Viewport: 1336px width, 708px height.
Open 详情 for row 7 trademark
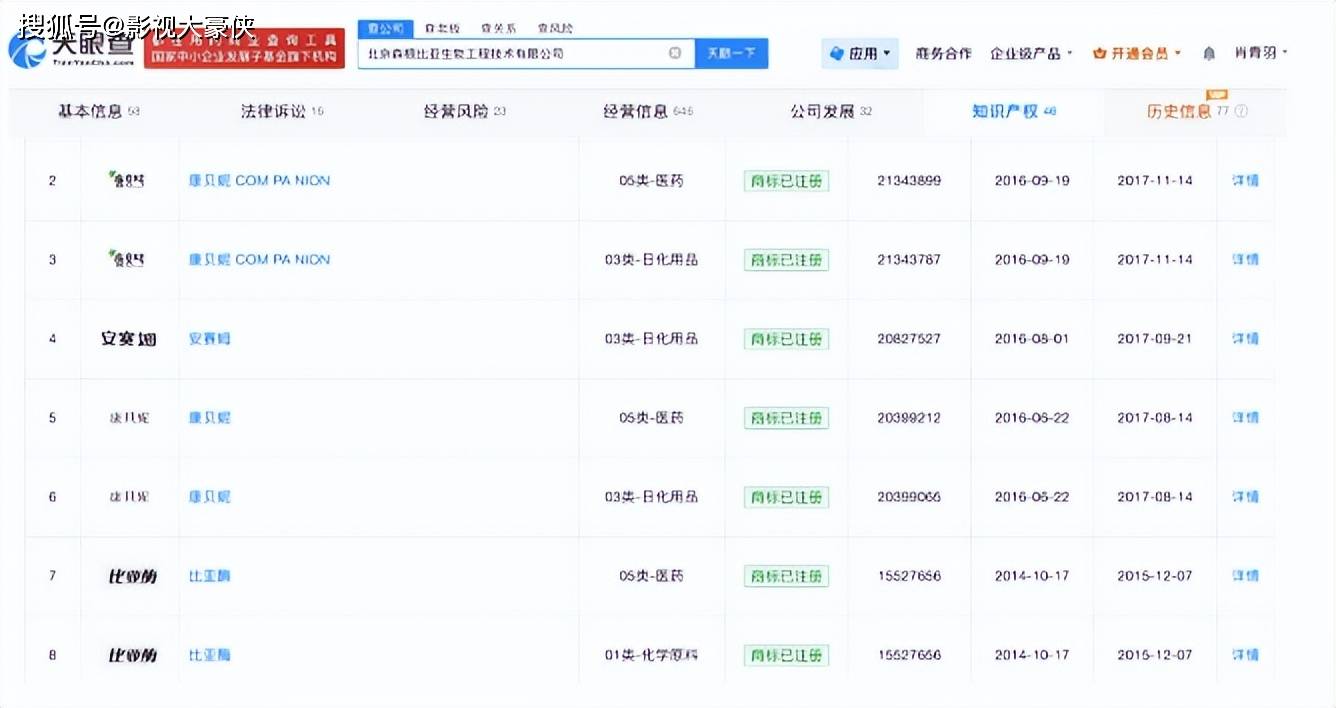click(x=1245, y=576)
